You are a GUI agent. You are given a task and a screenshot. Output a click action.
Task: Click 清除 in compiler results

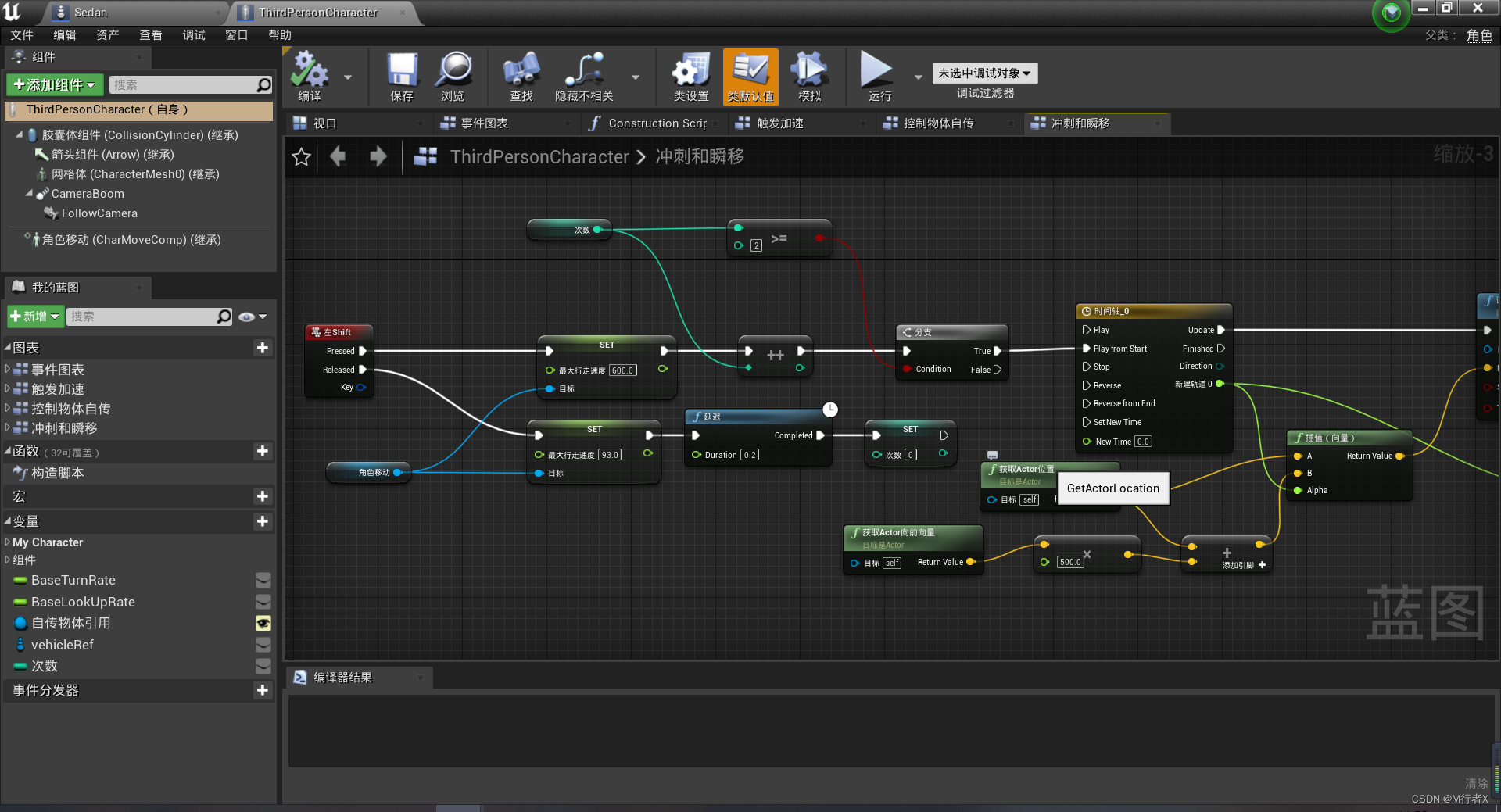coord(1476,783)
